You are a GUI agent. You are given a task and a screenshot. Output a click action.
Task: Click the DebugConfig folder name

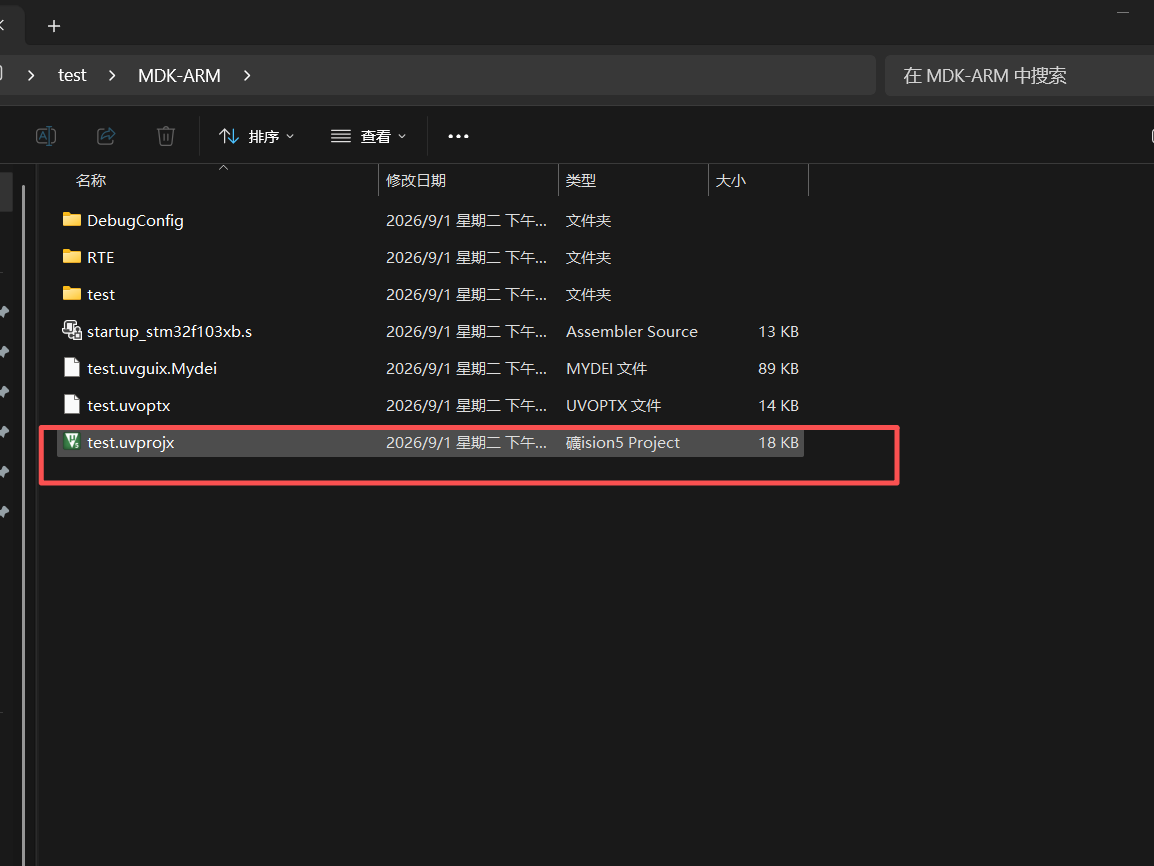pyautogui.click(x=135, y=221)
